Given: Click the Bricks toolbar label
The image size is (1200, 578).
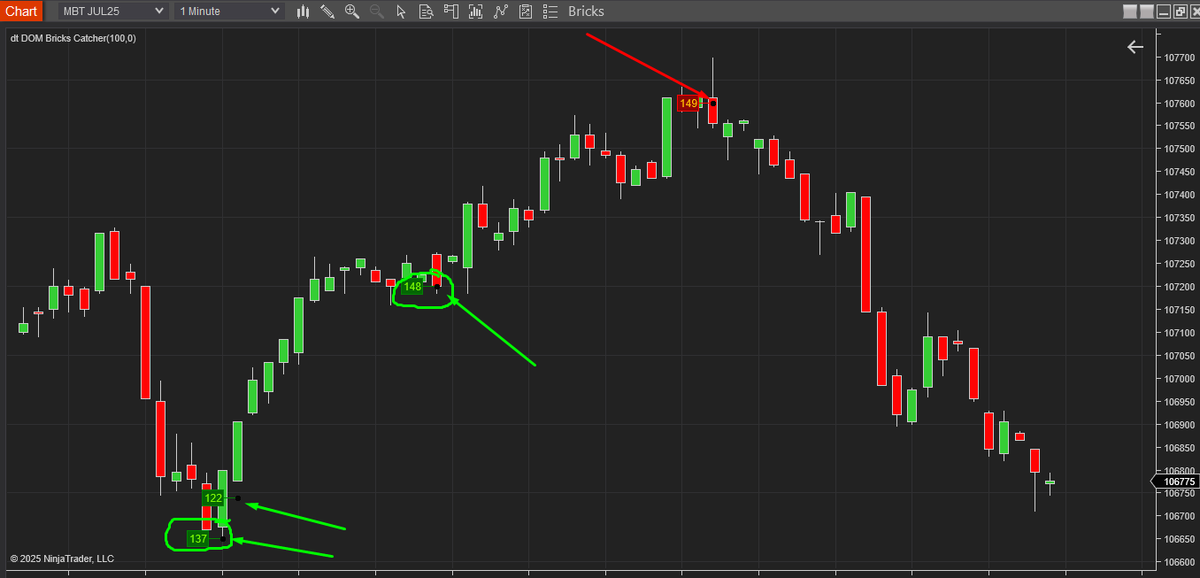Looking at the screenshot, I should (x=586, y=12).
